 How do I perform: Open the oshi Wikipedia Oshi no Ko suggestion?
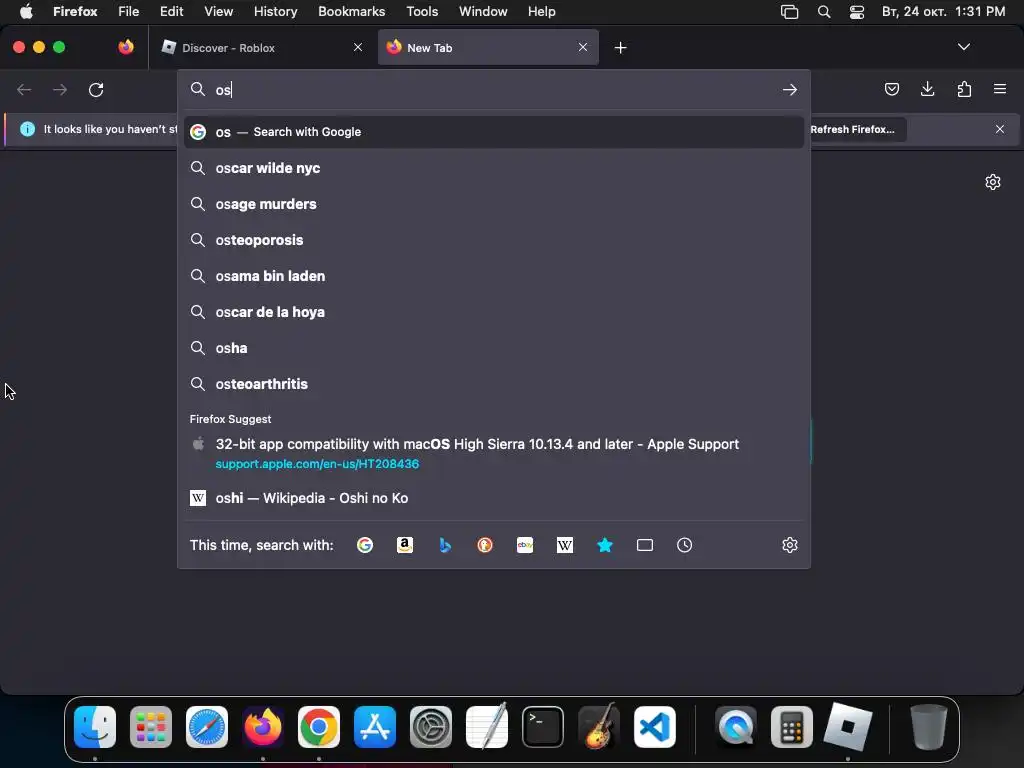click(494, 498)
